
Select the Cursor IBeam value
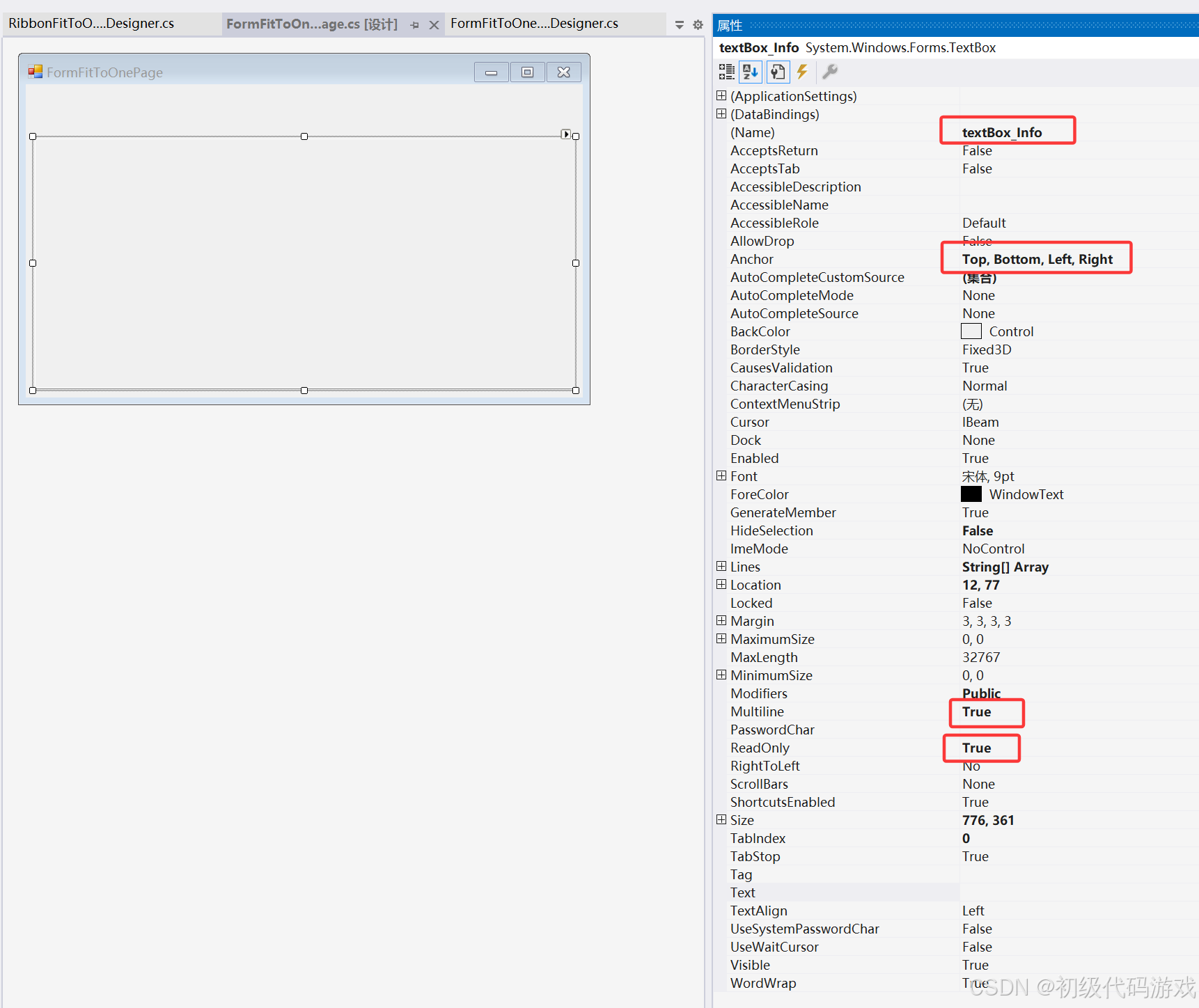pos(980,422)
